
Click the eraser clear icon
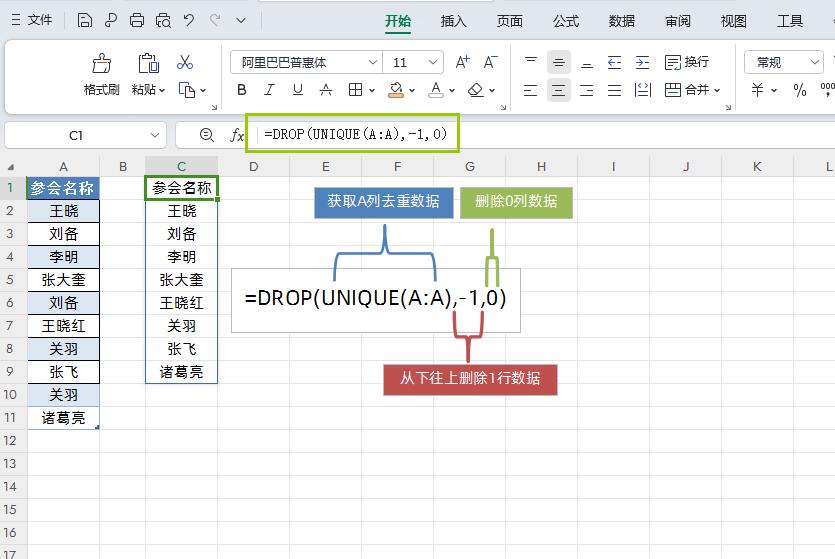coord(476,90)
